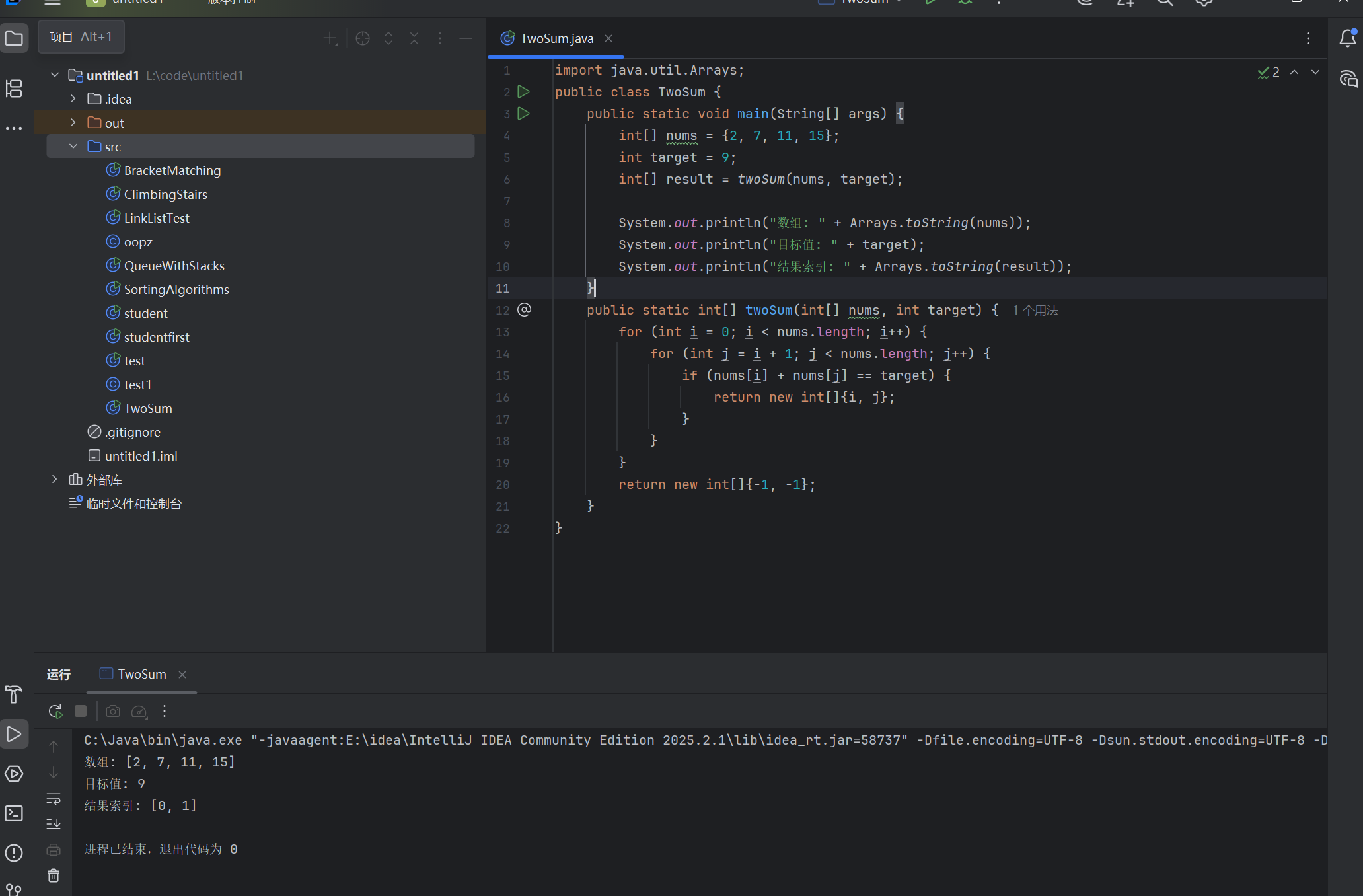
Task: Open editor tab options menu
Action: click(x=1308, y=38)
